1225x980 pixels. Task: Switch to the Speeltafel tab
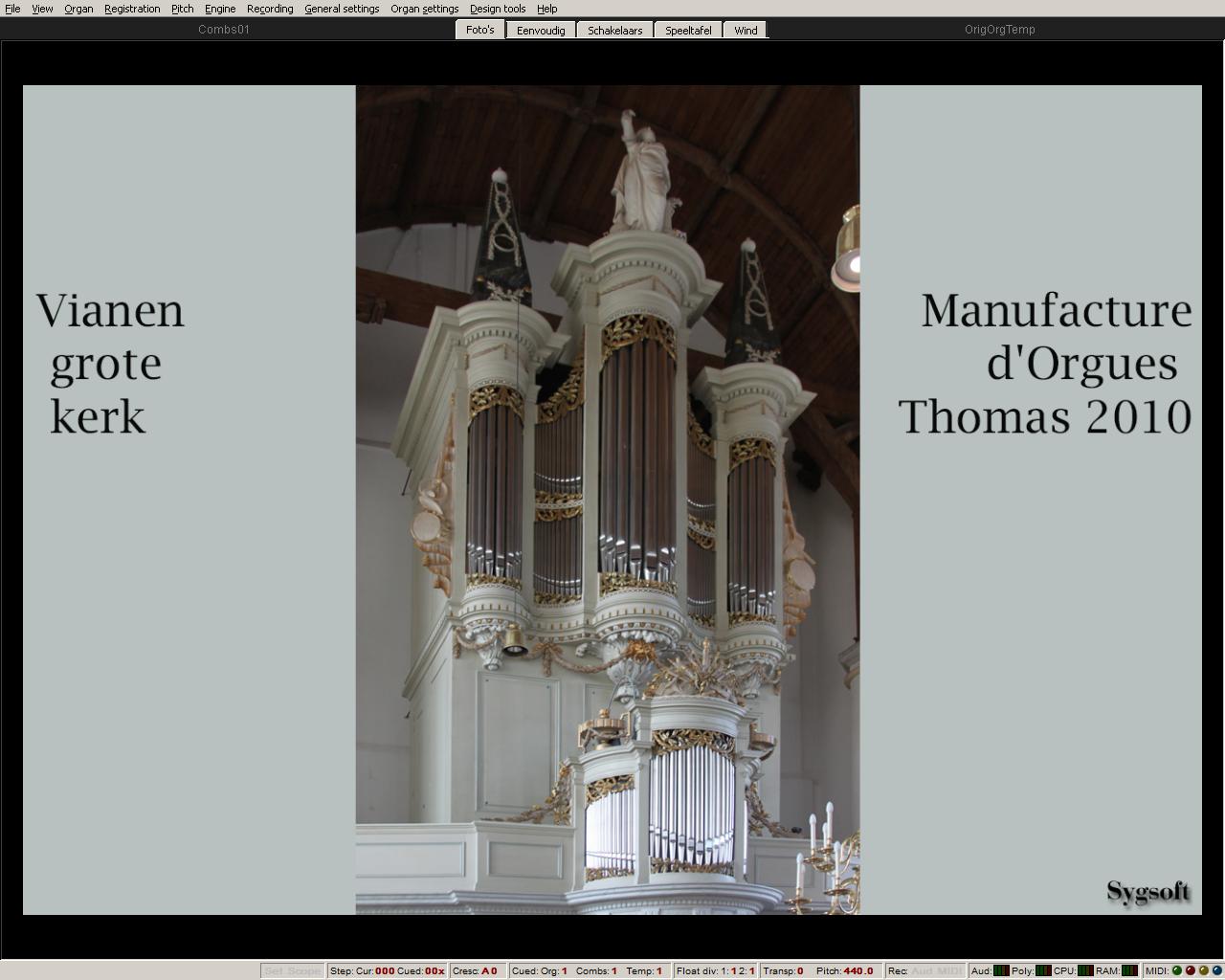pos(687,30)
